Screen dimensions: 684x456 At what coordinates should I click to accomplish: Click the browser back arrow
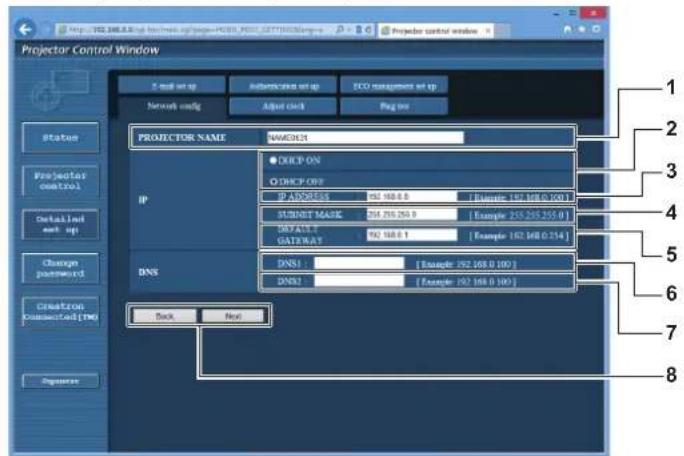click(x=26, y=29)
